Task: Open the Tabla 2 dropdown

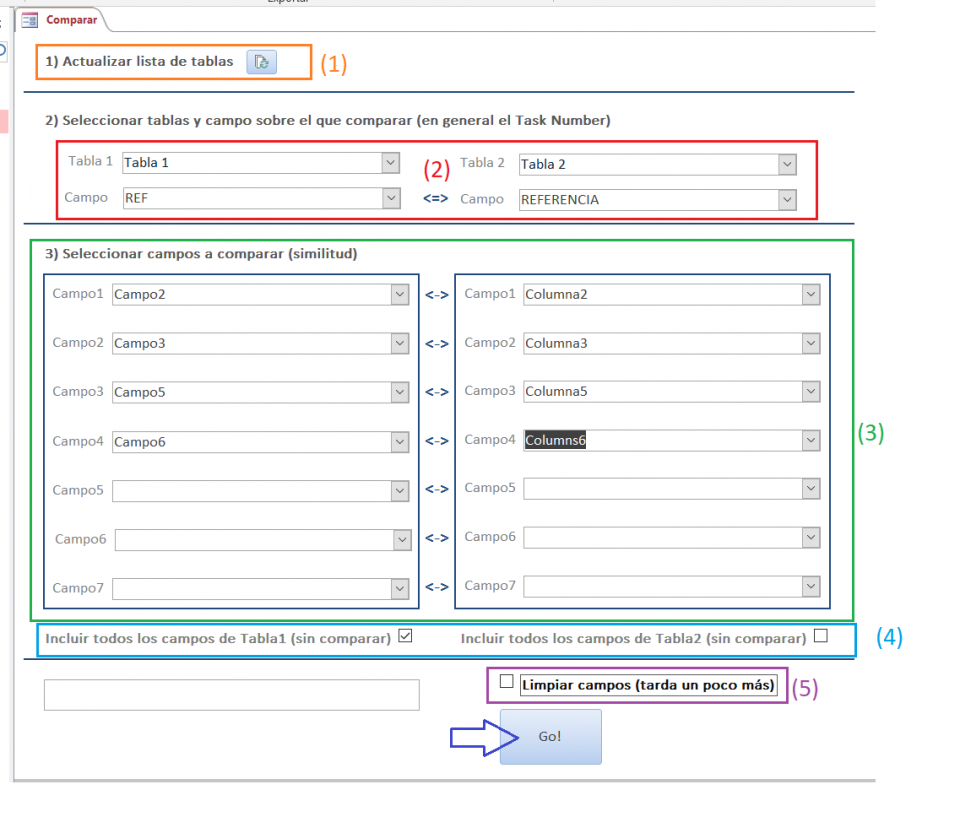Action: (x=787, y=163)
